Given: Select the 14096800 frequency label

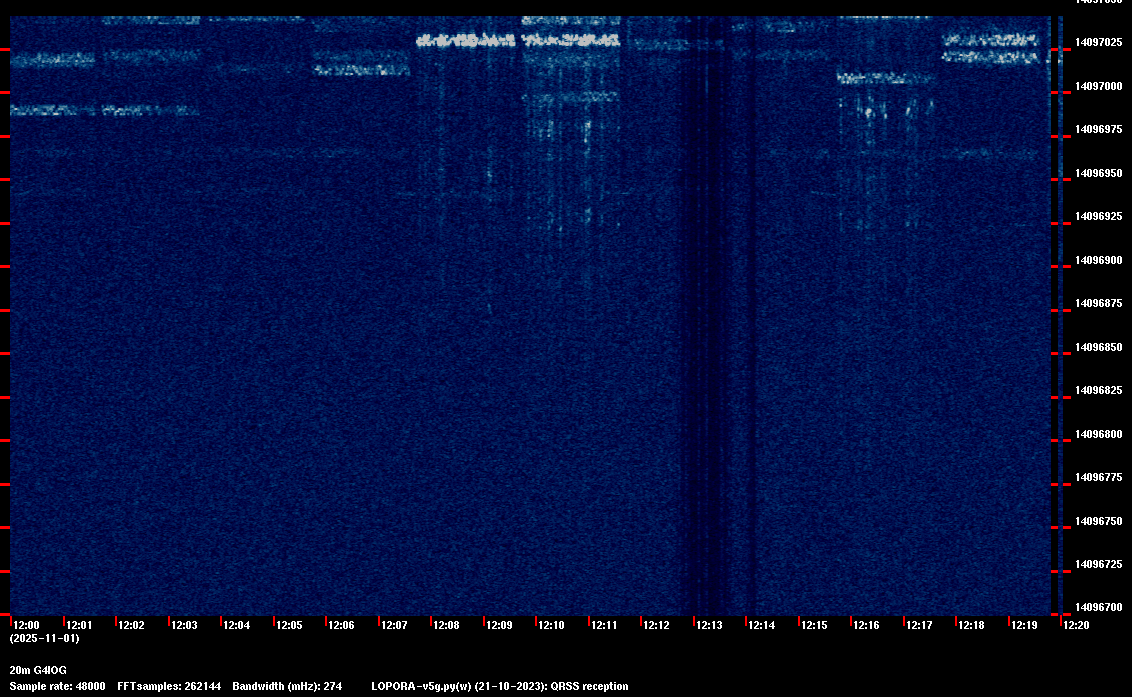Looking at the screenshot, I should [1099, 434].
